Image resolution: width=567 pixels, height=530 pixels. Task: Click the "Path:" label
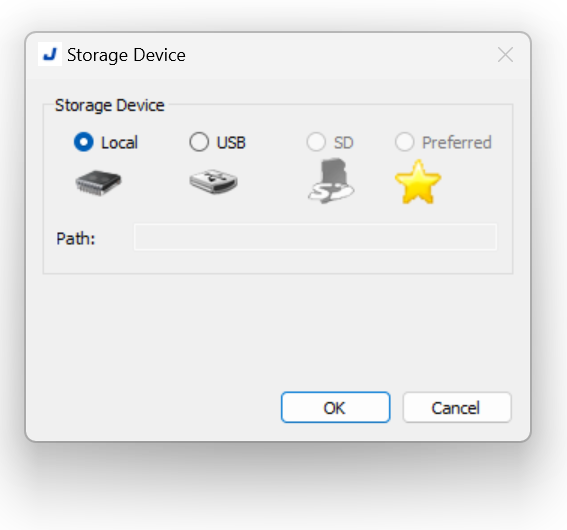coord(76,239)
